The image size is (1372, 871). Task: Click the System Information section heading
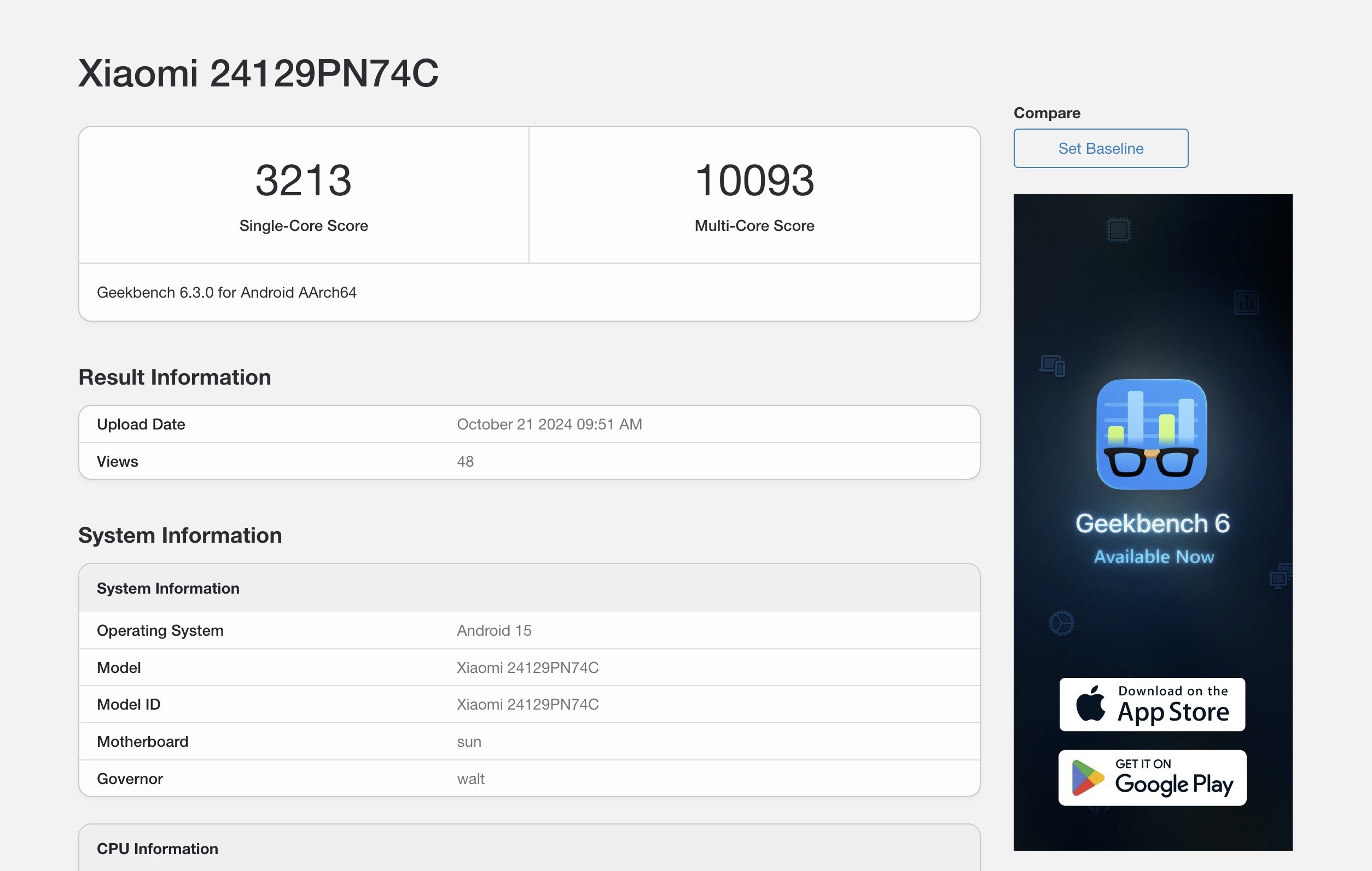coord(179,536)
